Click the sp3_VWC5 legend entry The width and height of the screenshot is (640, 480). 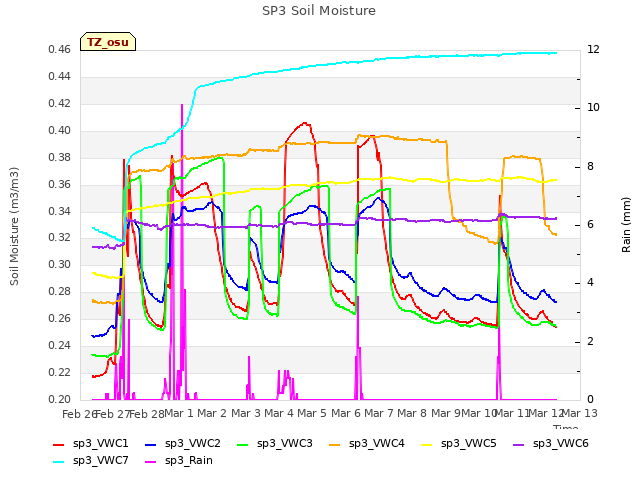coord(458,443)
